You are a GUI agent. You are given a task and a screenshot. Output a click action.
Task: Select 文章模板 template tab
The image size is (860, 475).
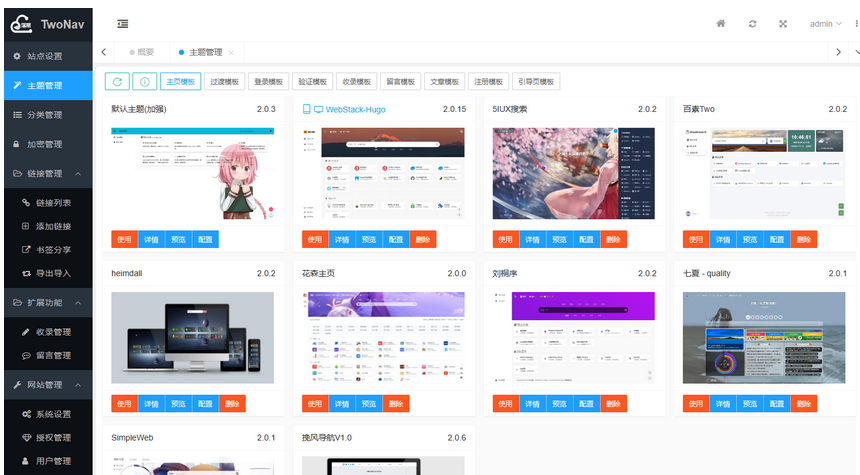pos(444,82)
